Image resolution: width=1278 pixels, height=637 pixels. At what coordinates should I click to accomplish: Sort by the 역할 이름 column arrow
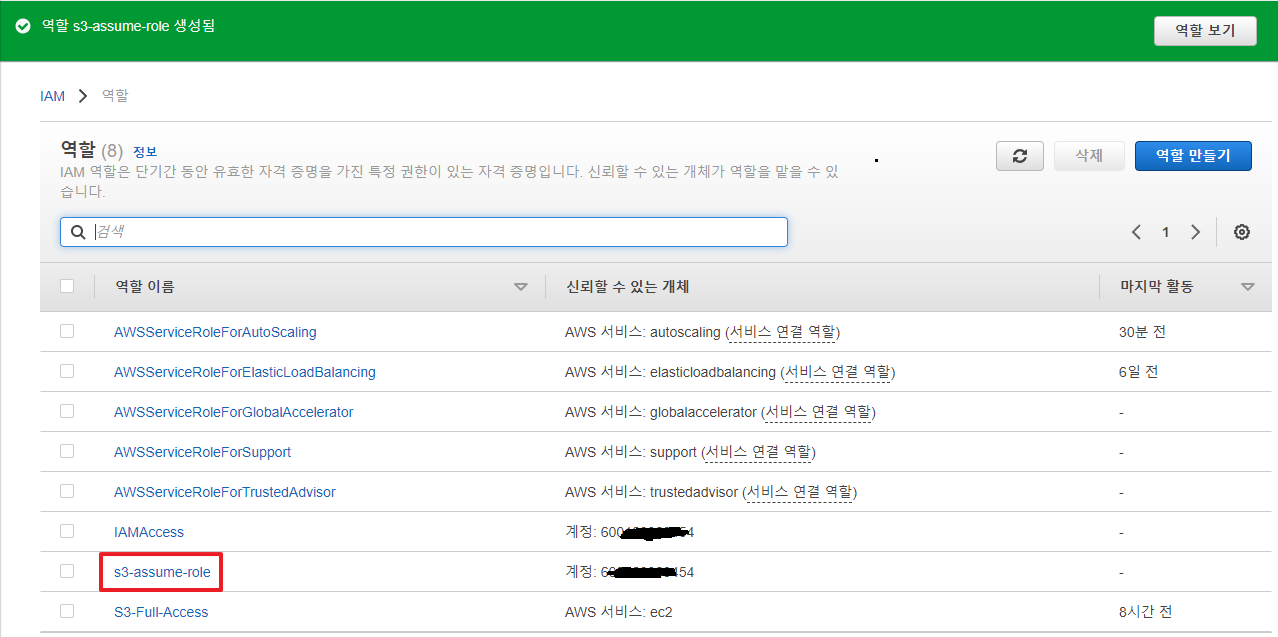click(x=520, y=287)
